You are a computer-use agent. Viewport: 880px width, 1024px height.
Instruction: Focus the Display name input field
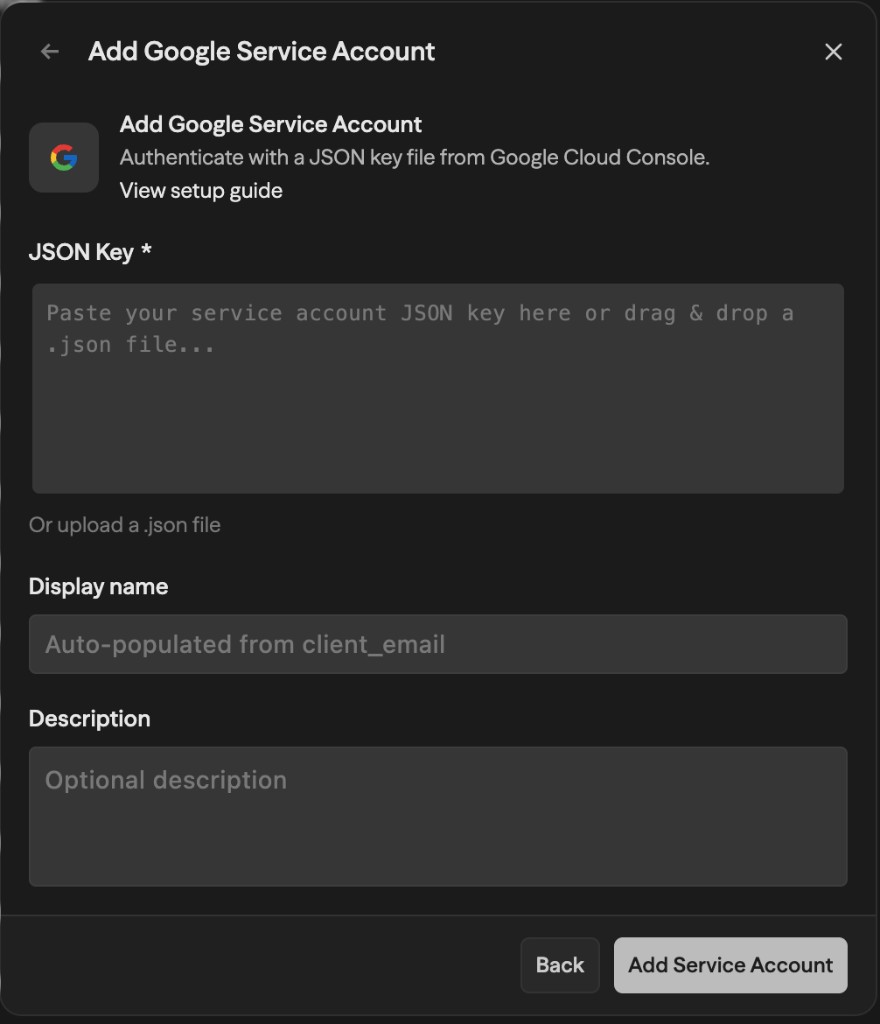coord(438,644)
